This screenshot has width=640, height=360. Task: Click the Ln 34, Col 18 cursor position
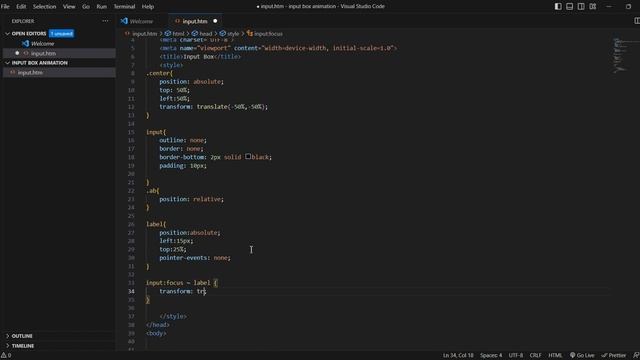[x=458, y=355]
